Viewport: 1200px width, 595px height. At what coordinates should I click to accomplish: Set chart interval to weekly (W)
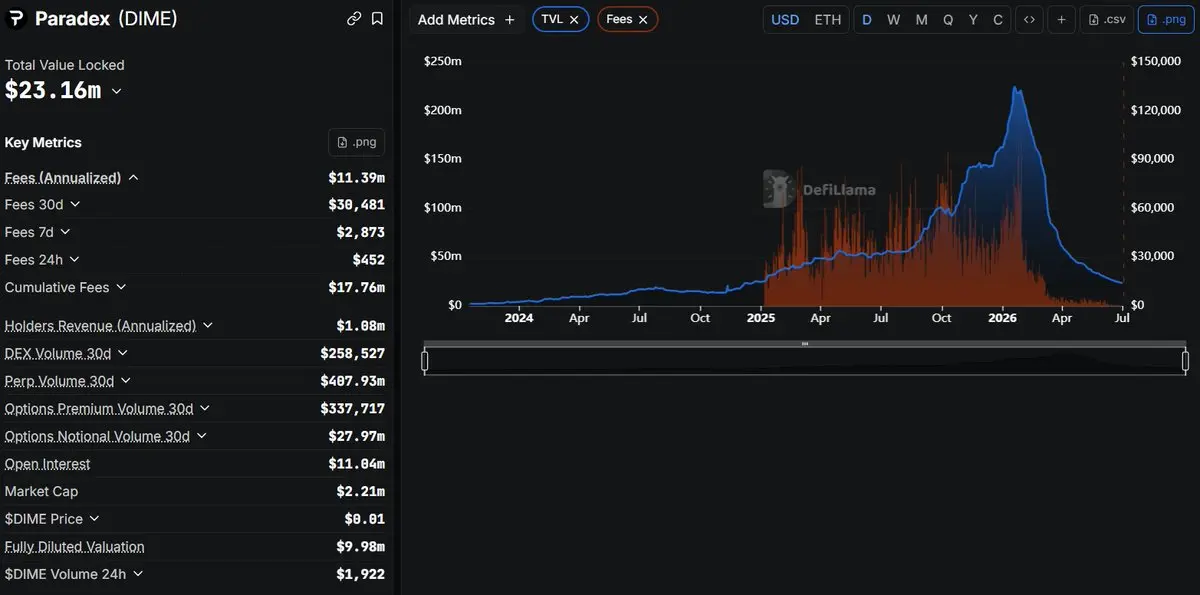(x=893, y=20)
